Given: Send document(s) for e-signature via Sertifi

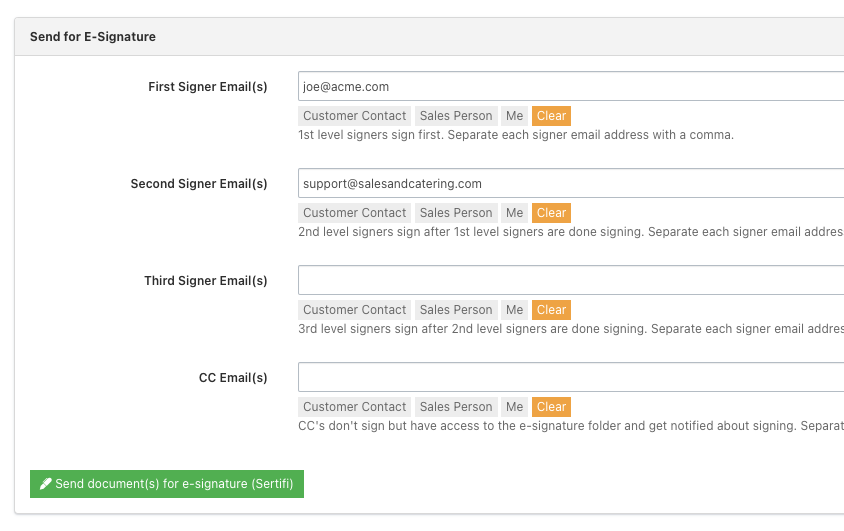Looking at the screenshot, I should 167,484.
